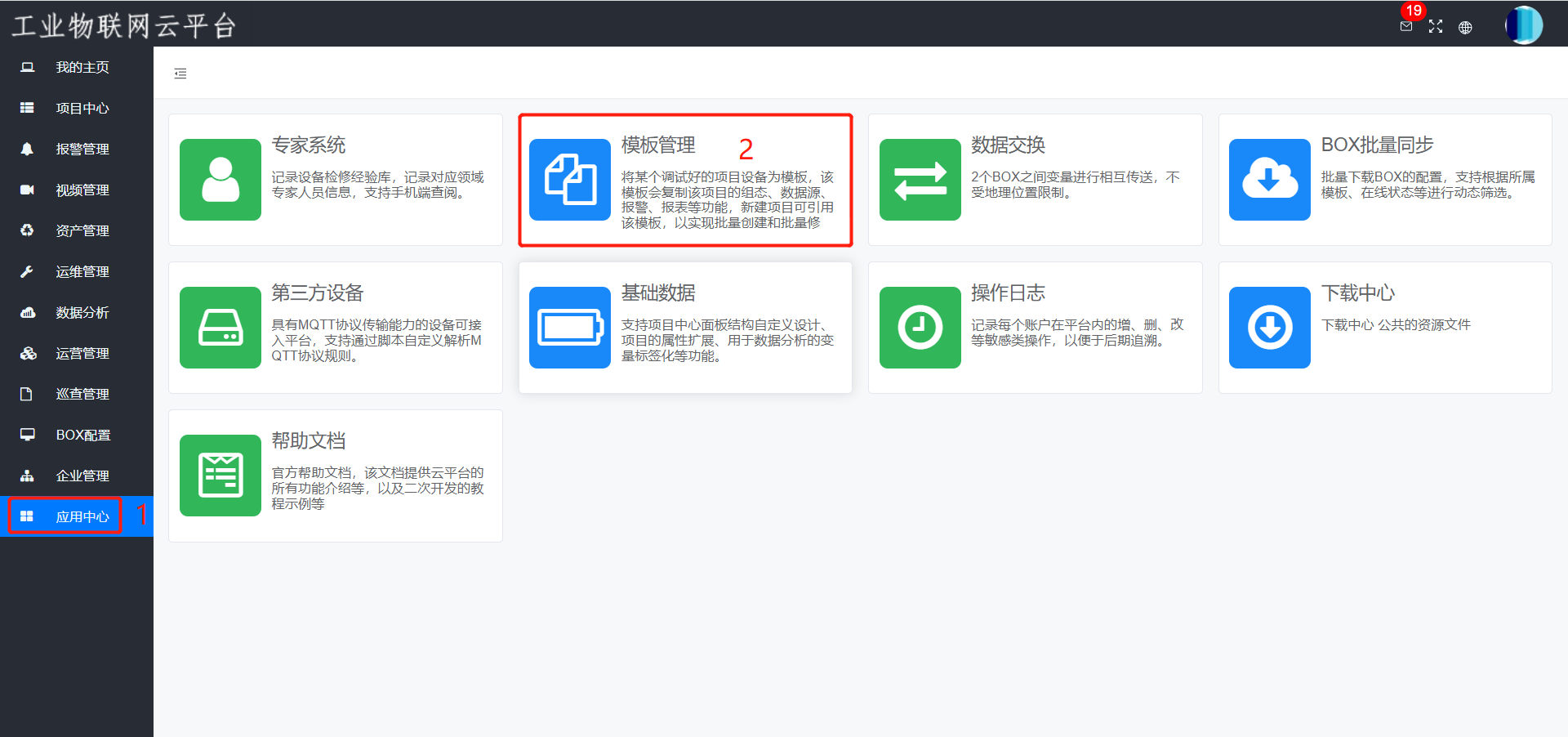
Task: Open the 专家系统 title link
Action: 309,145
